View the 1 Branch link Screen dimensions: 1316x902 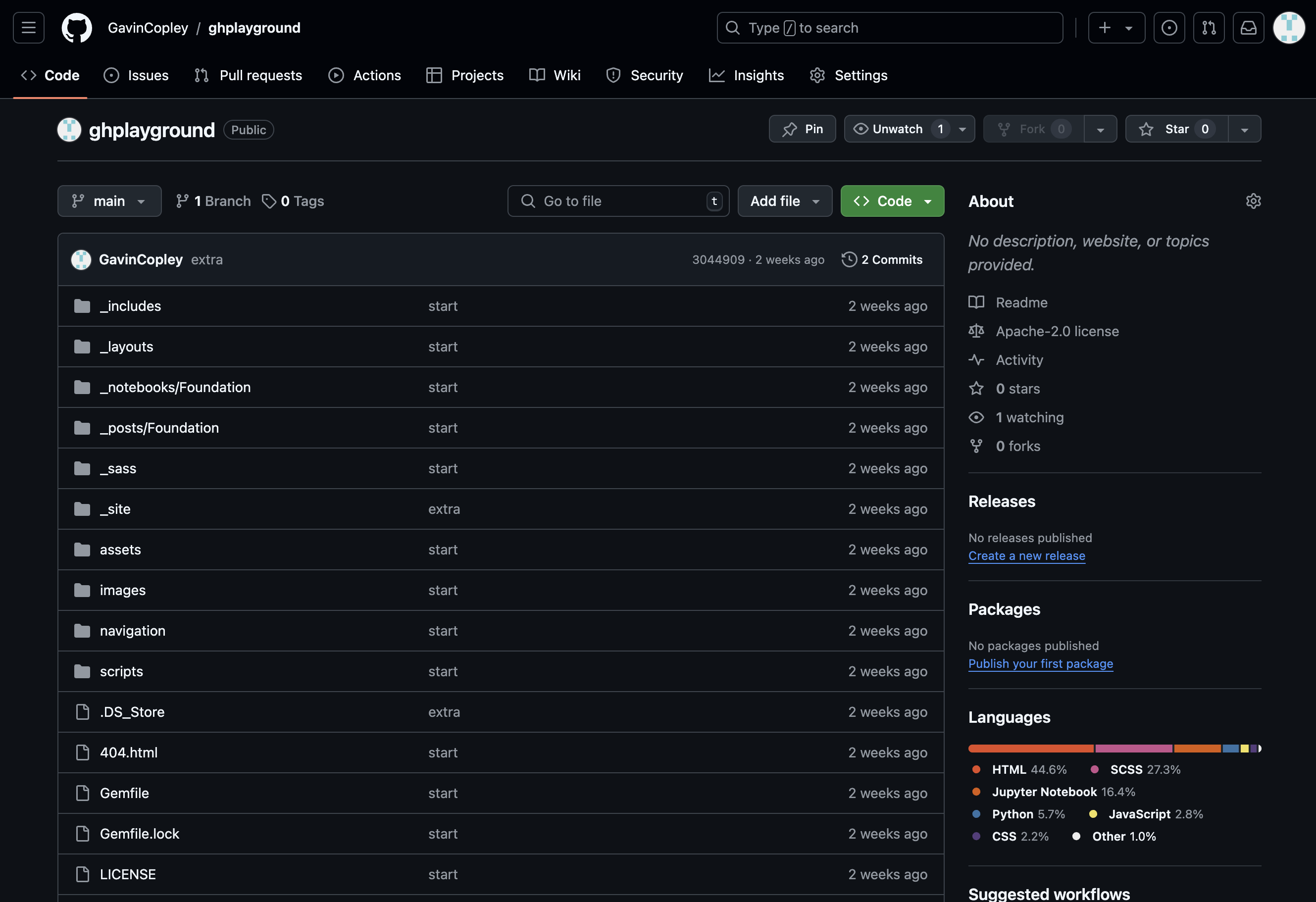click(x=213, y=201)
